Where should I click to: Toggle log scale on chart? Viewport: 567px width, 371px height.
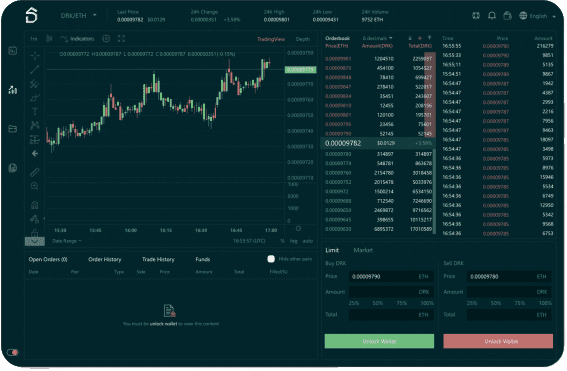point(293,241)
